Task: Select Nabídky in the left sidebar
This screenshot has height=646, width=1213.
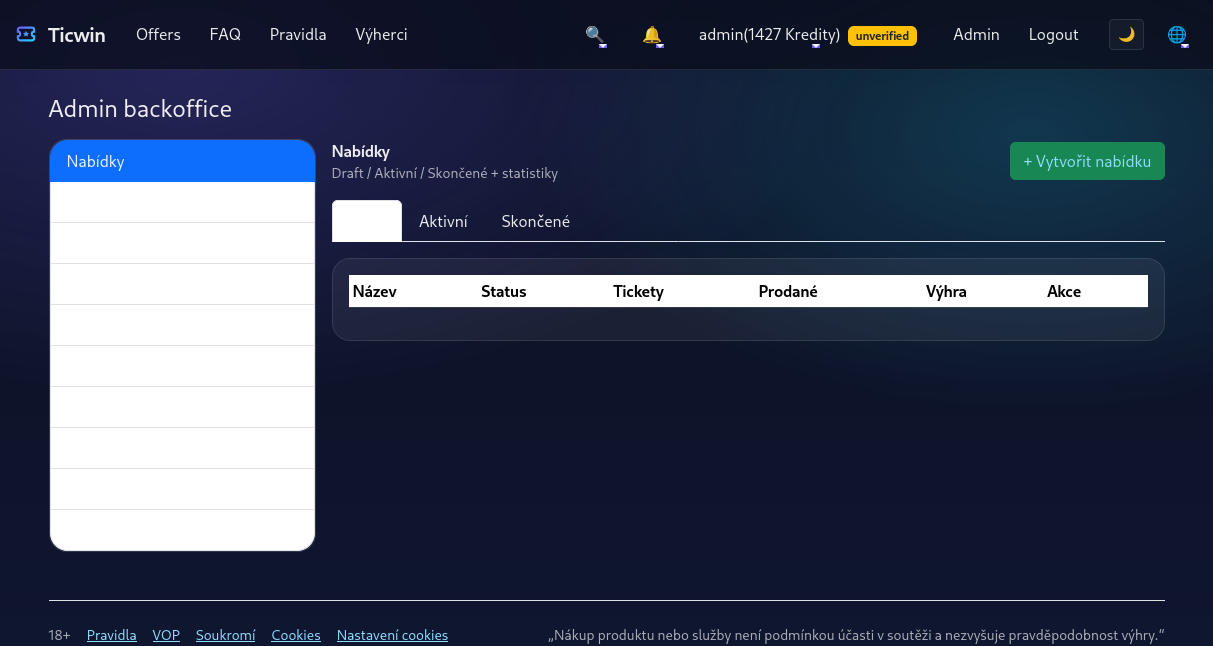Action: pyautogui.click(x=182, y=161)
